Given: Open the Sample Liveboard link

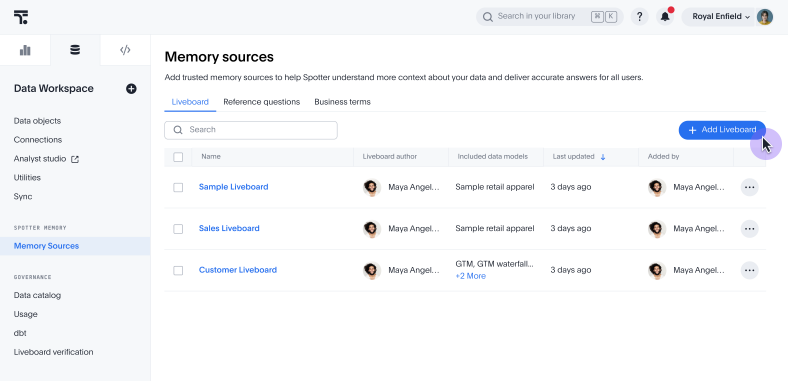Looking at the screenshot, I should point(234,187).
